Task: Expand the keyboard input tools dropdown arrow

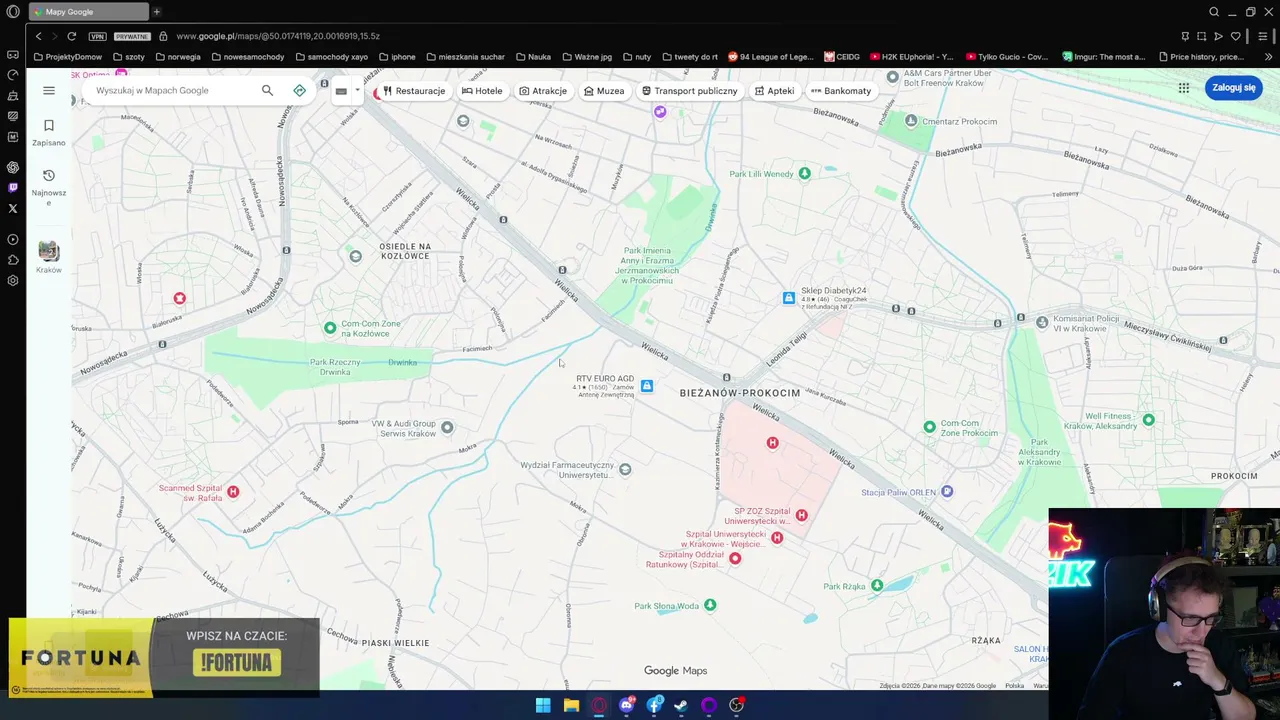Action: point(357,90)
